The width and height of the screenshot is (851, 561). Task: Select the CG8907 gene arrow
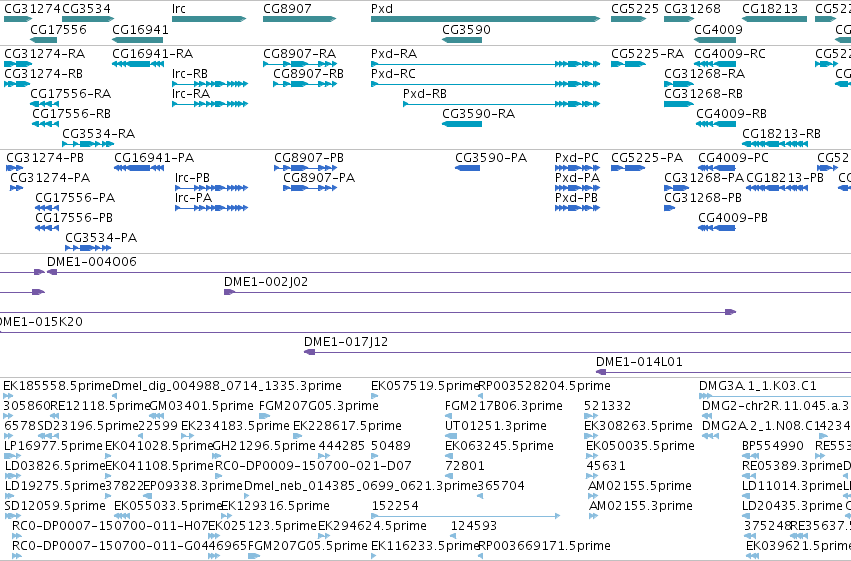tap(300, 19)
